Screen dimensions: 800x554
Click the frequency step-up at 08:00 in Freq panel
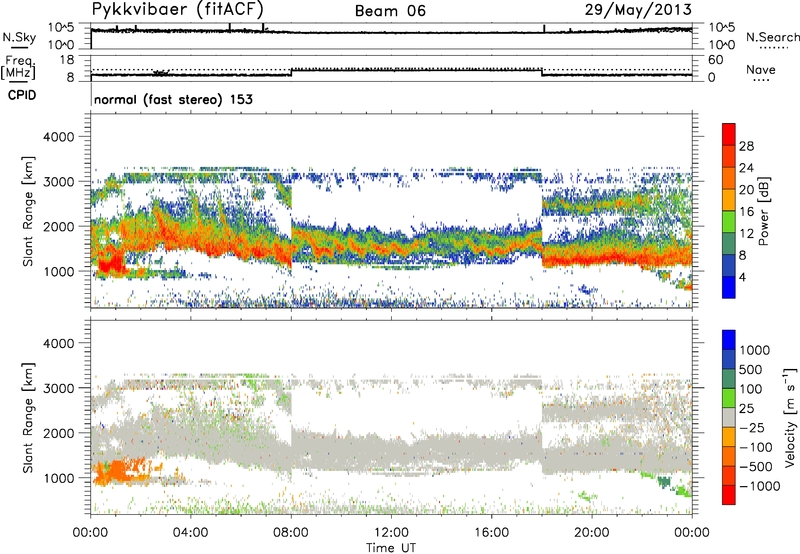coord(291,72)
